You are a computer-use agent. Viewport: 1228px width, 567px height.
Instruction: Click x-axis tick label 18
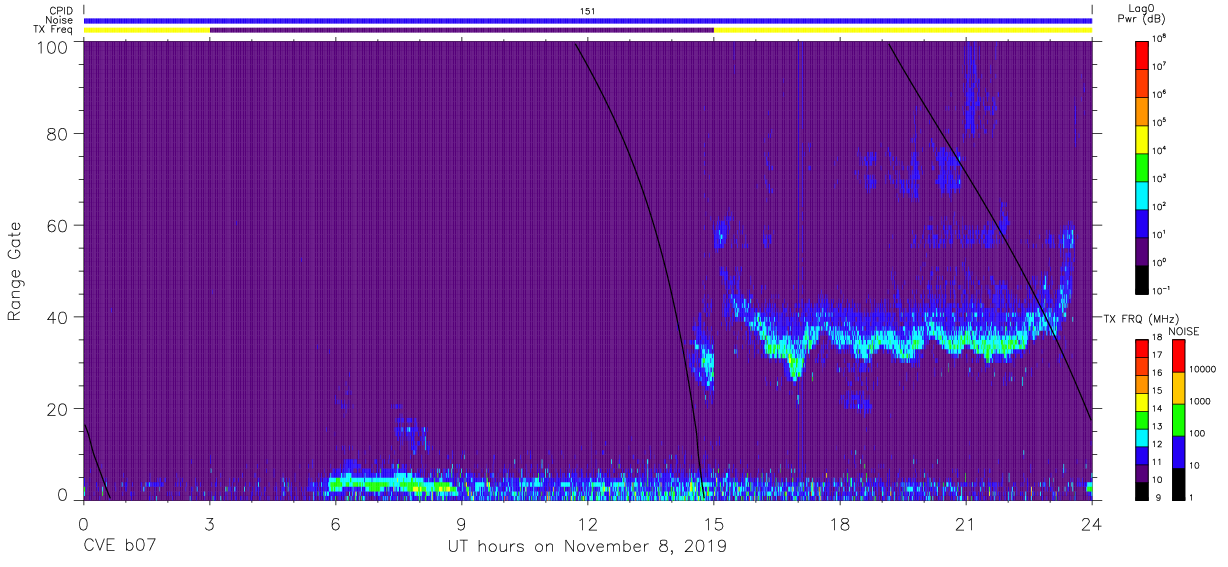[x=839, y=522]
